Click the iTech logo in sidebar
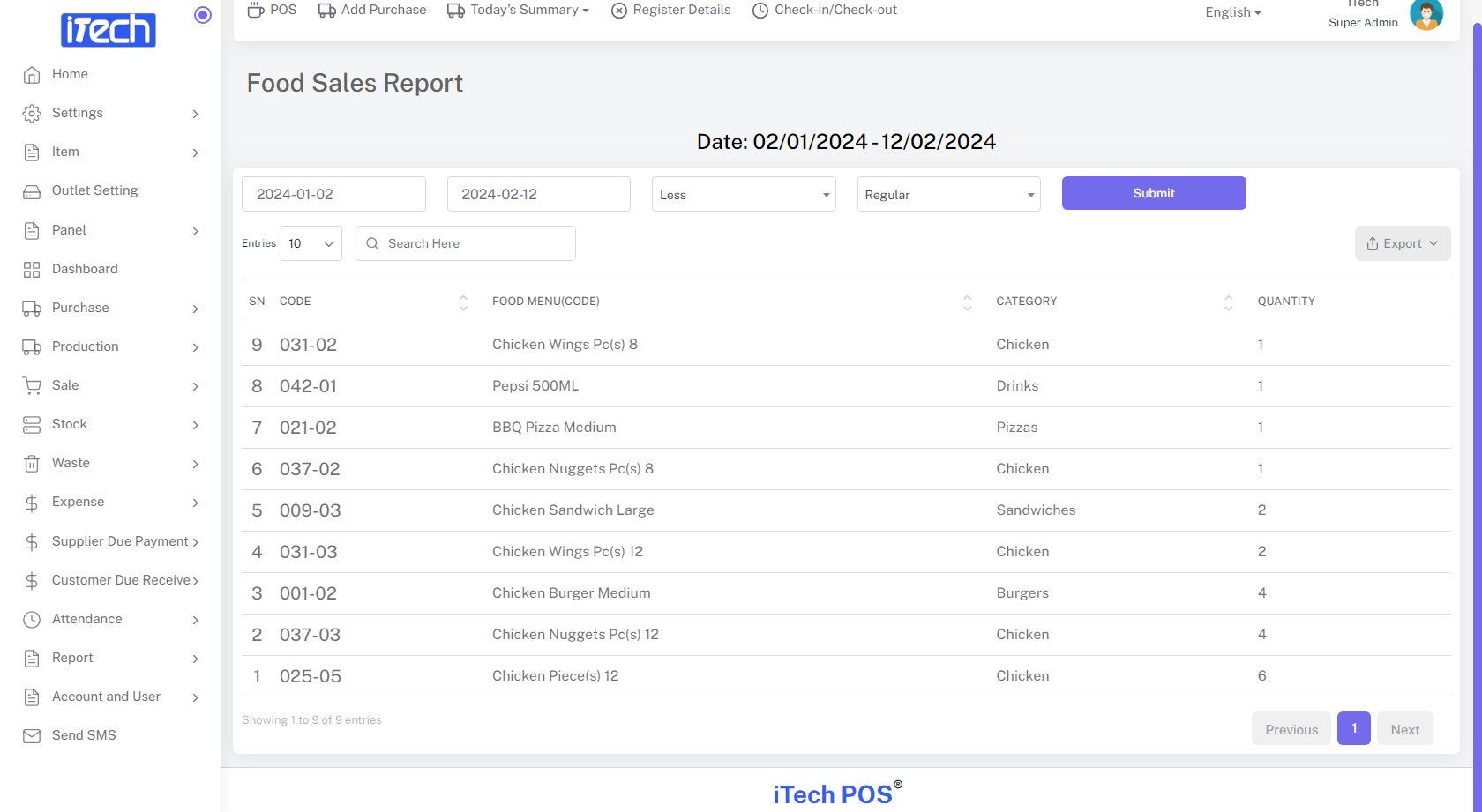The width and height of the screenshot is (1482, 812). click(x=108, y=30)
